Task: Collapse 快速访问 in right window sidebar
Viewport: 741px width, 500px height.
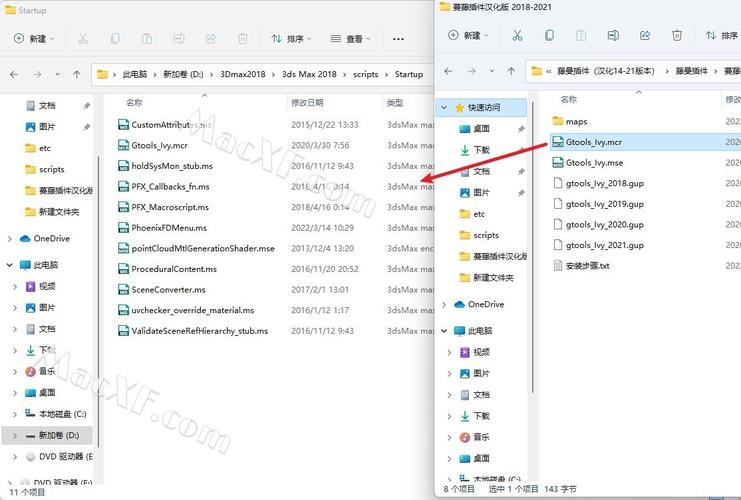Action: pyautogui.click(x=444, y=108)
